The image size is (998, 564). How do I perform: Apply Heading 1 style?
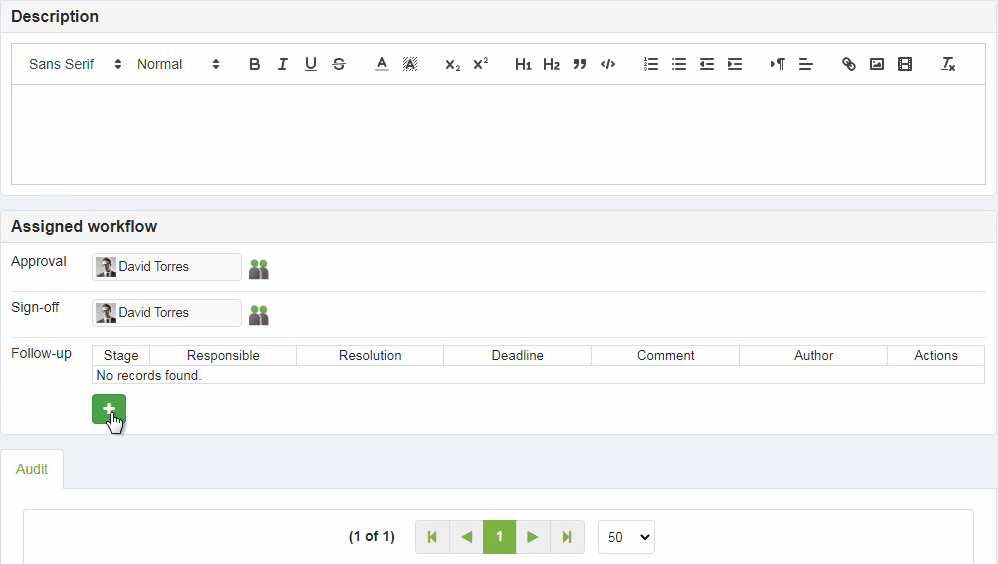[x=523, y=64]
